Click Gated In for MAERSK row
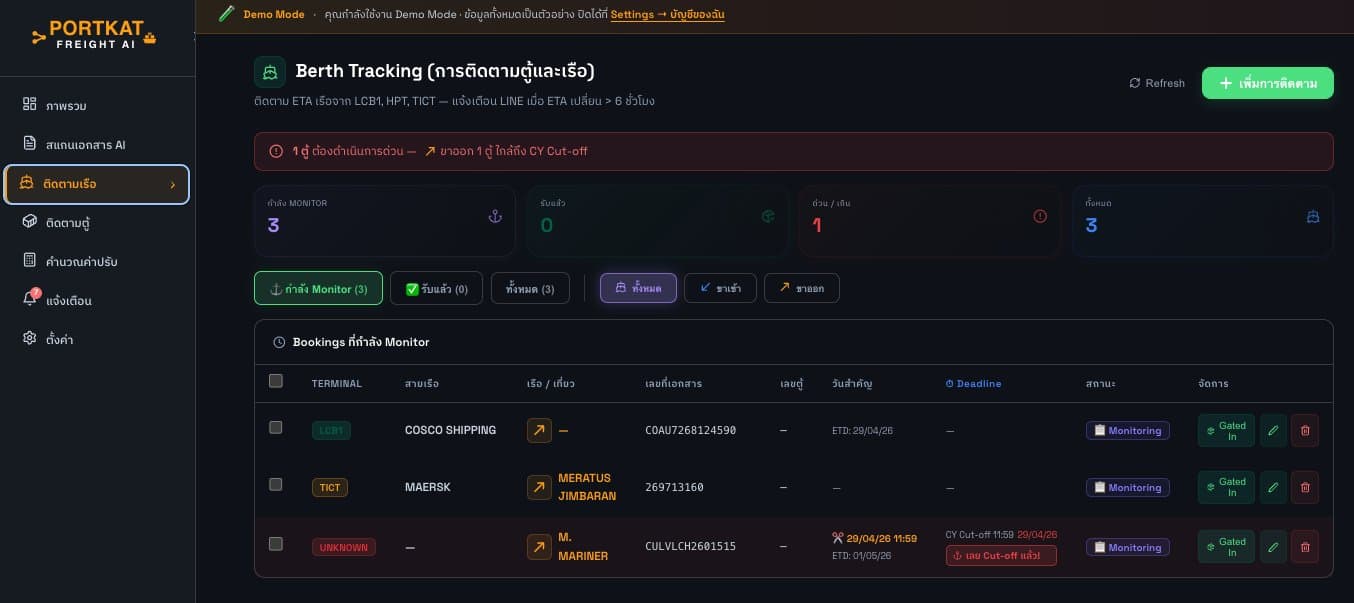The height and width of the screenshot is (603, 1354). click(1226, 487)
